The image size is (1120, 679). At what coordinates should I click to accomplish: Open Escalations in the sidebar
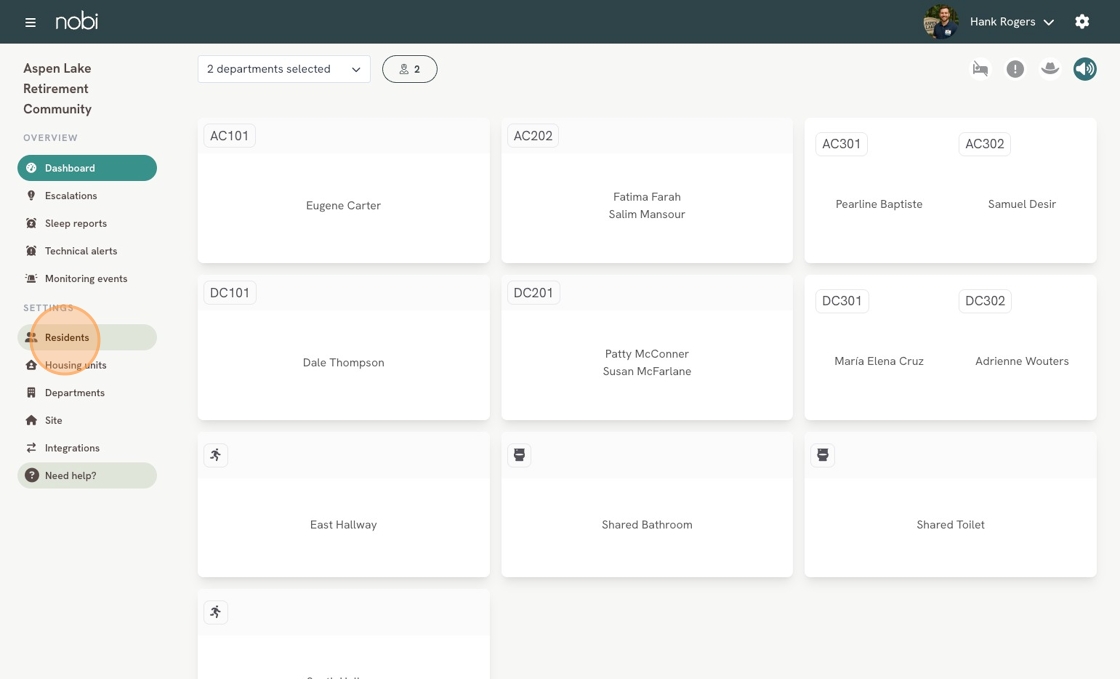[x=70, y=196]
